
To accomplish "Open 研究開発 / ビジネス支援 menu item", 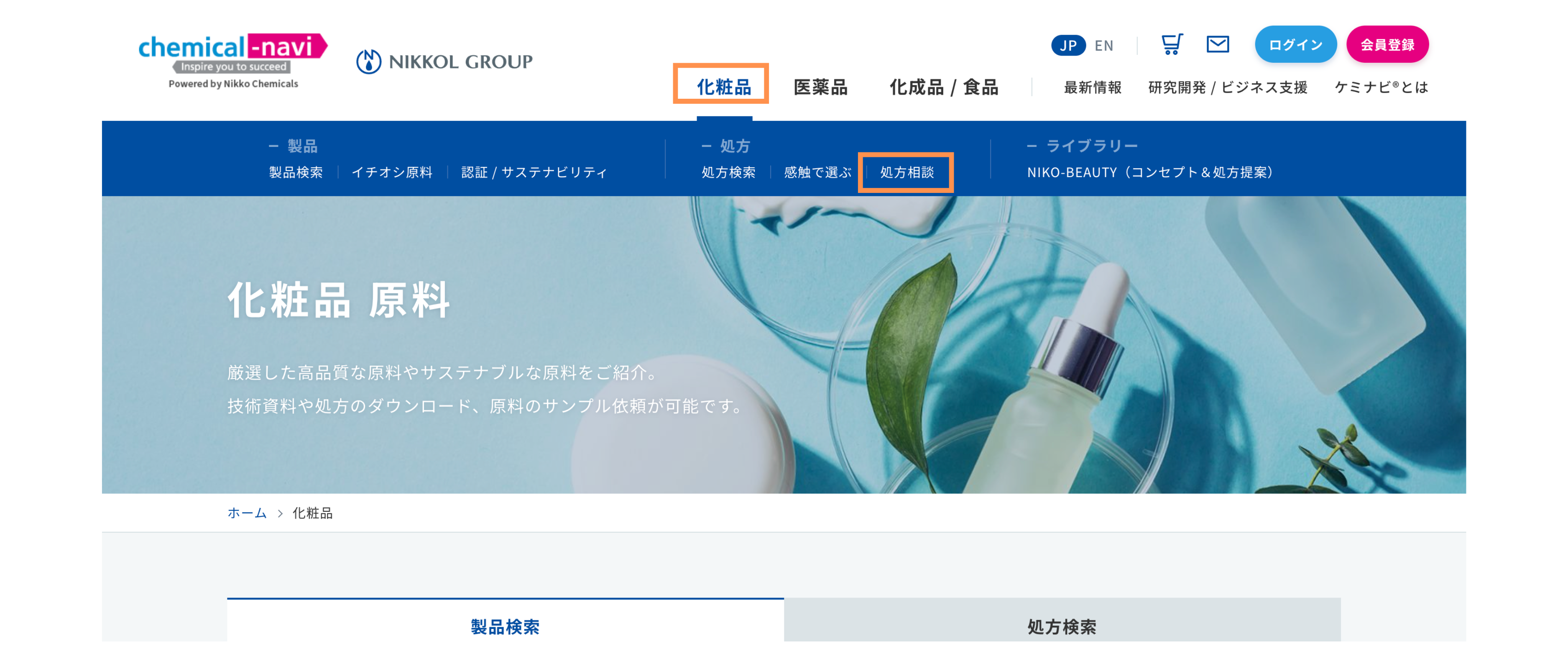I will point(1228,88).
